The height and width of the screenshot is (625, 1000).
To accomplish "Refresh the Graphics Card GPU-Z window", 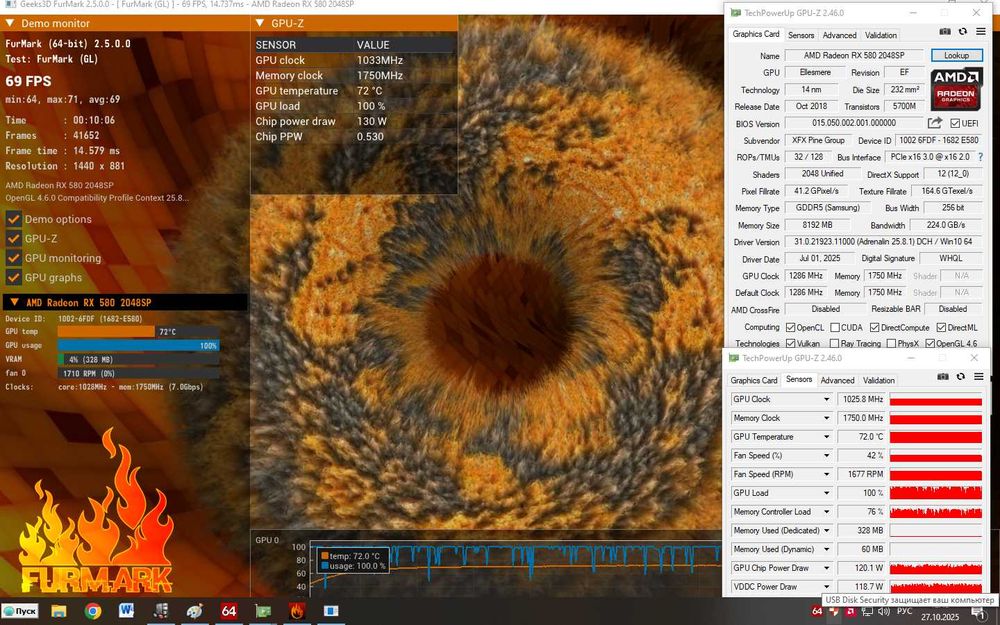I will coord(962,32).
